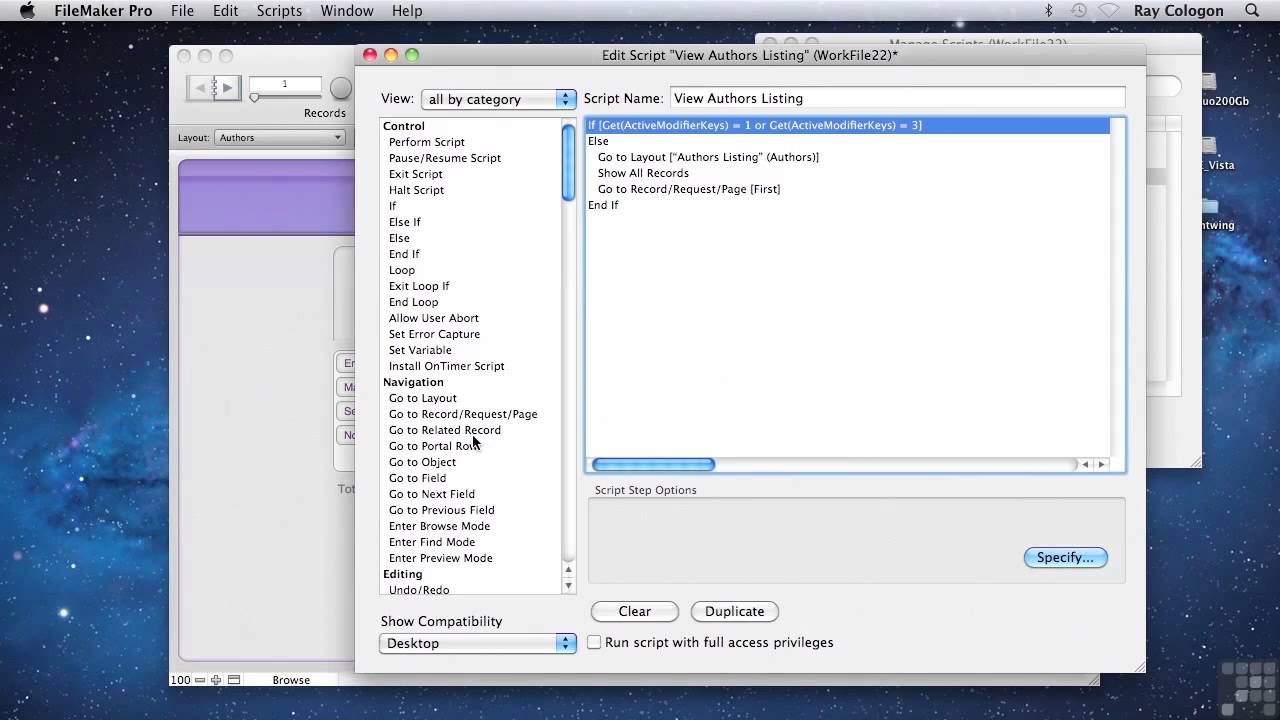Image resolution: width=1280 pixels, height=720 pixels.
Task: Click script pane scroll left arrow
Action: click(1085, 465)
